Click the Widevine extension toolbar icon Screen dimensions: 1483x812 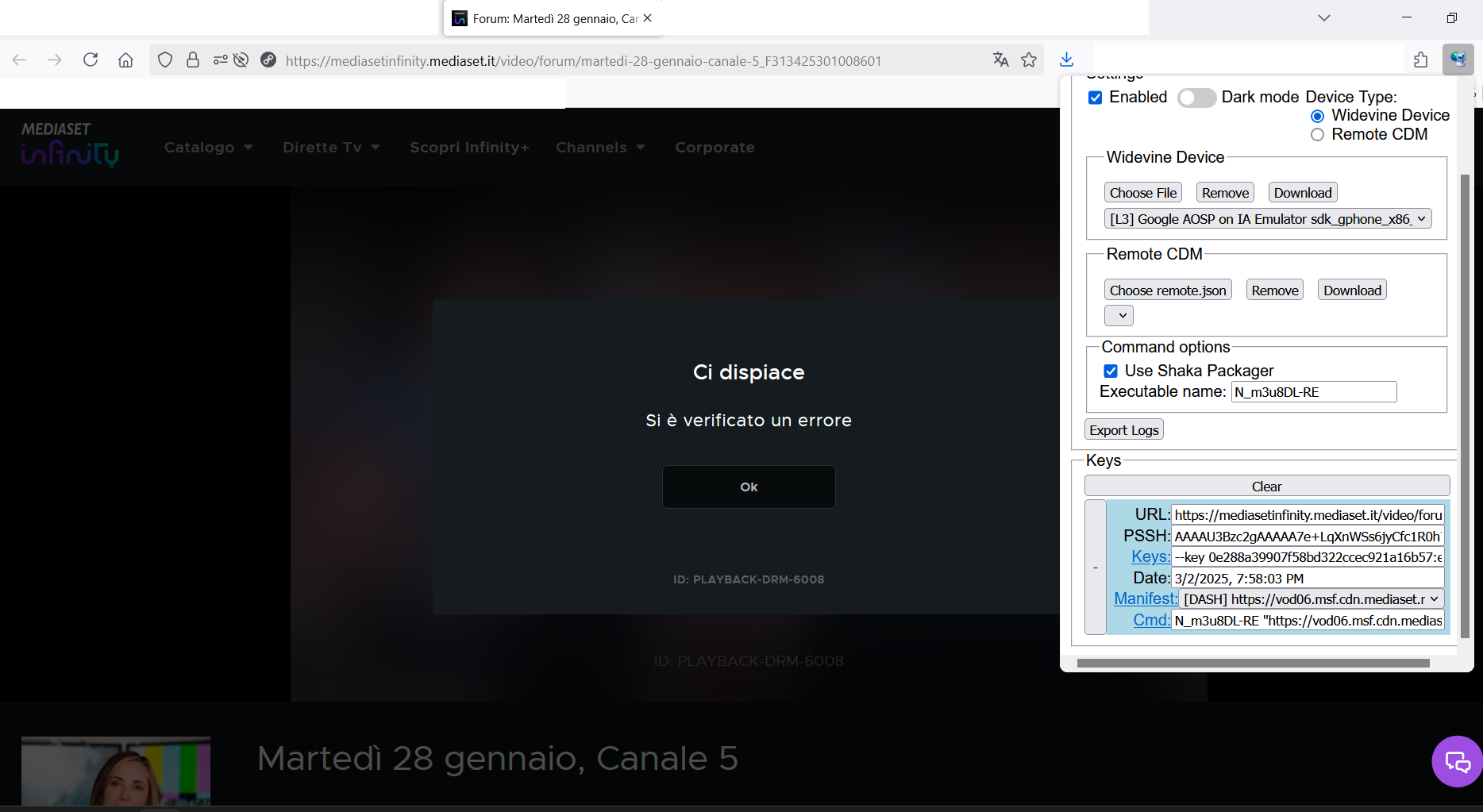1458,60
